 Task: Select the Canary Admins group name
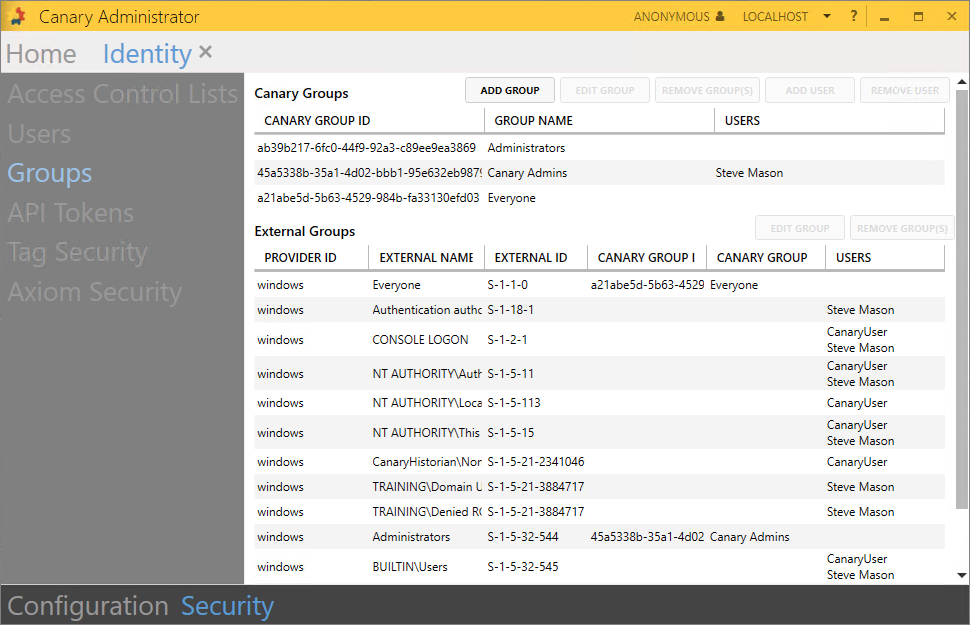pyautogui.click(x=527, y=173)
